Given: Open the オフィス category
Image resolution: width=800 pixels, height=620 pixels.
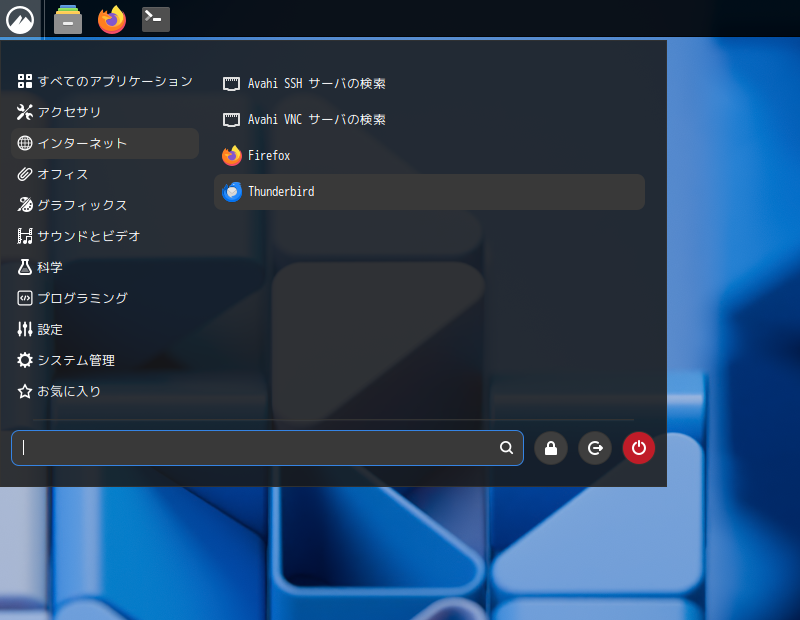Looking at the screenshot, I should [x=105, y=175].
